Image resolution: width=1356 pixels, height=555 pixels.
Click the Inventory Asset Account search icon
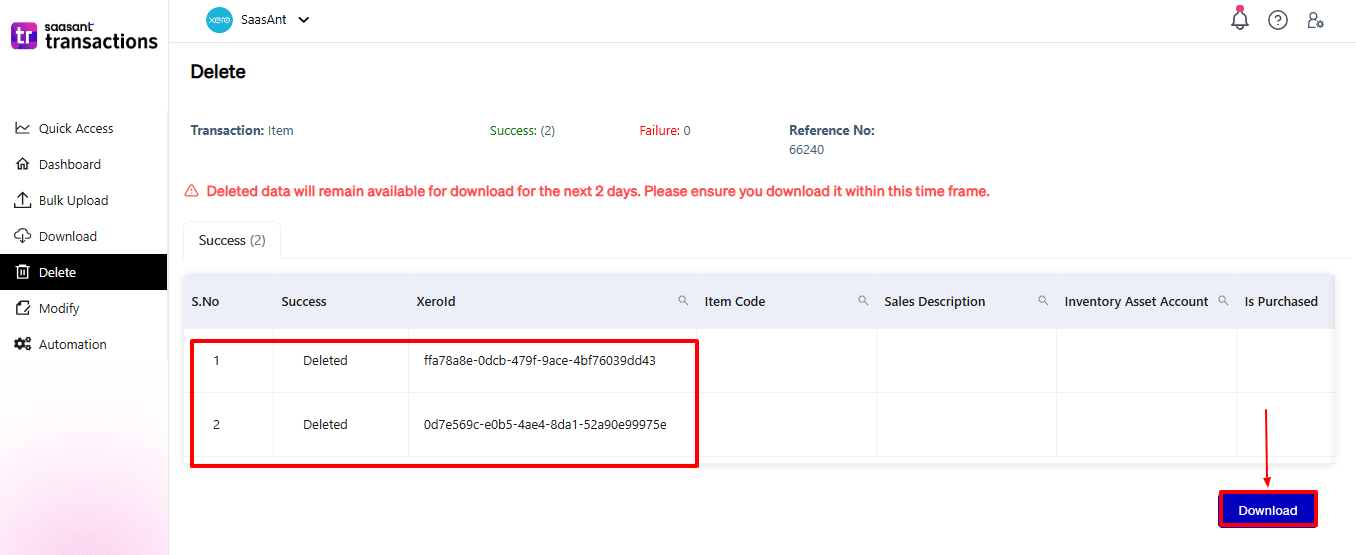pyautogui.click(x=1223, y=300)
